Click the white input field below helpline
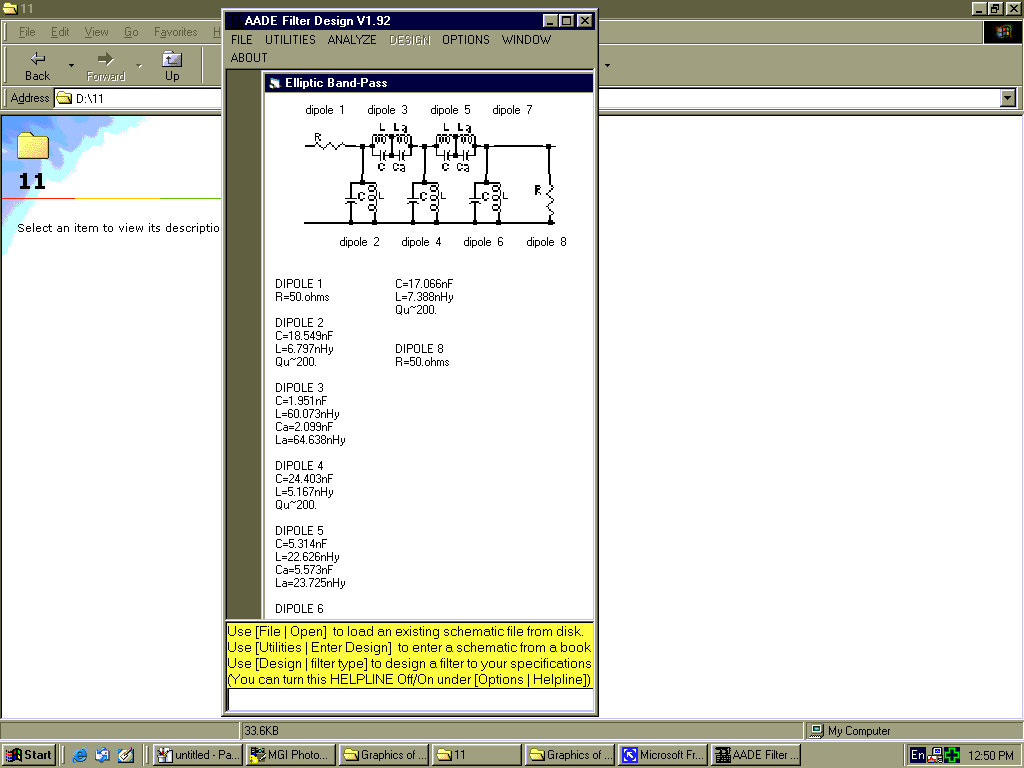Screen dimensions: 1024x768 pyautogui.click(x=410, y=699)
